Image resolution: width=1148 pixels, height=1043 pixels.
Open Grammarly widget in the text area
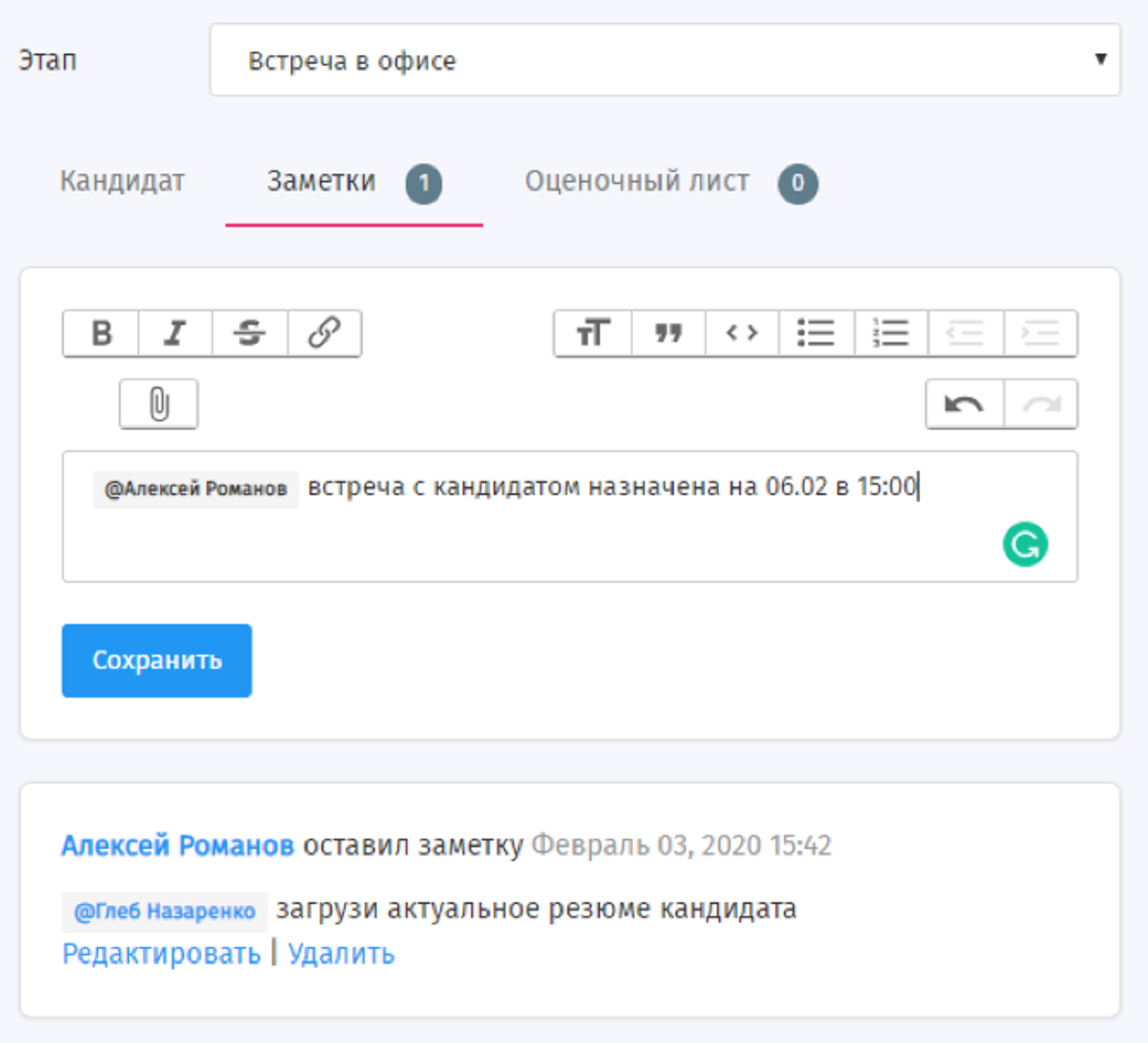1025,545
